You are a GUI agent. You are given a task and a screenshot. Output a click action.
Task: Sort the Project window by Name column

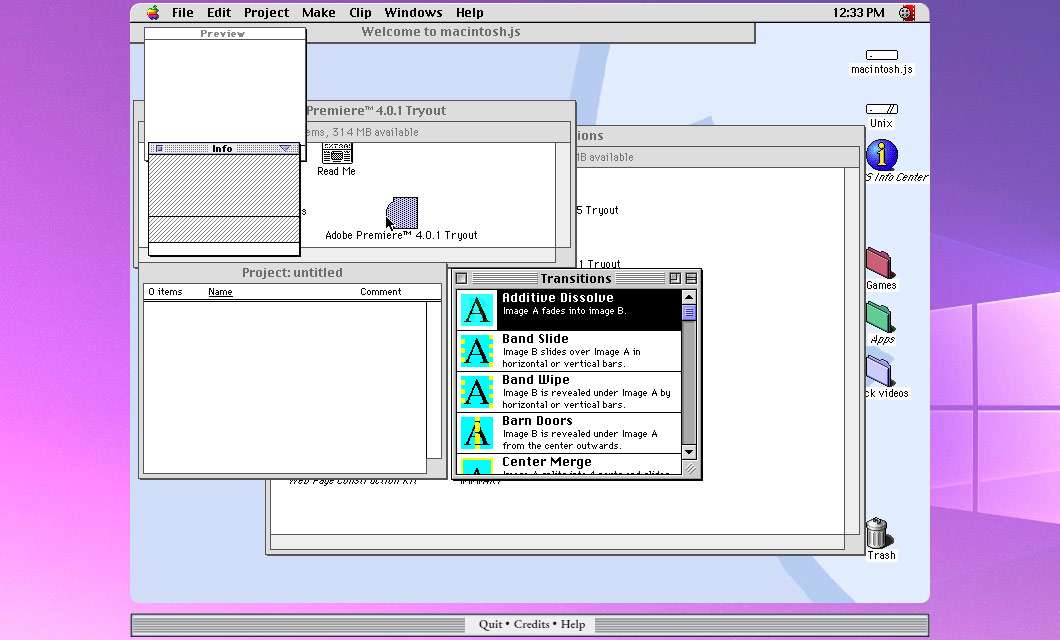point(220,292)
